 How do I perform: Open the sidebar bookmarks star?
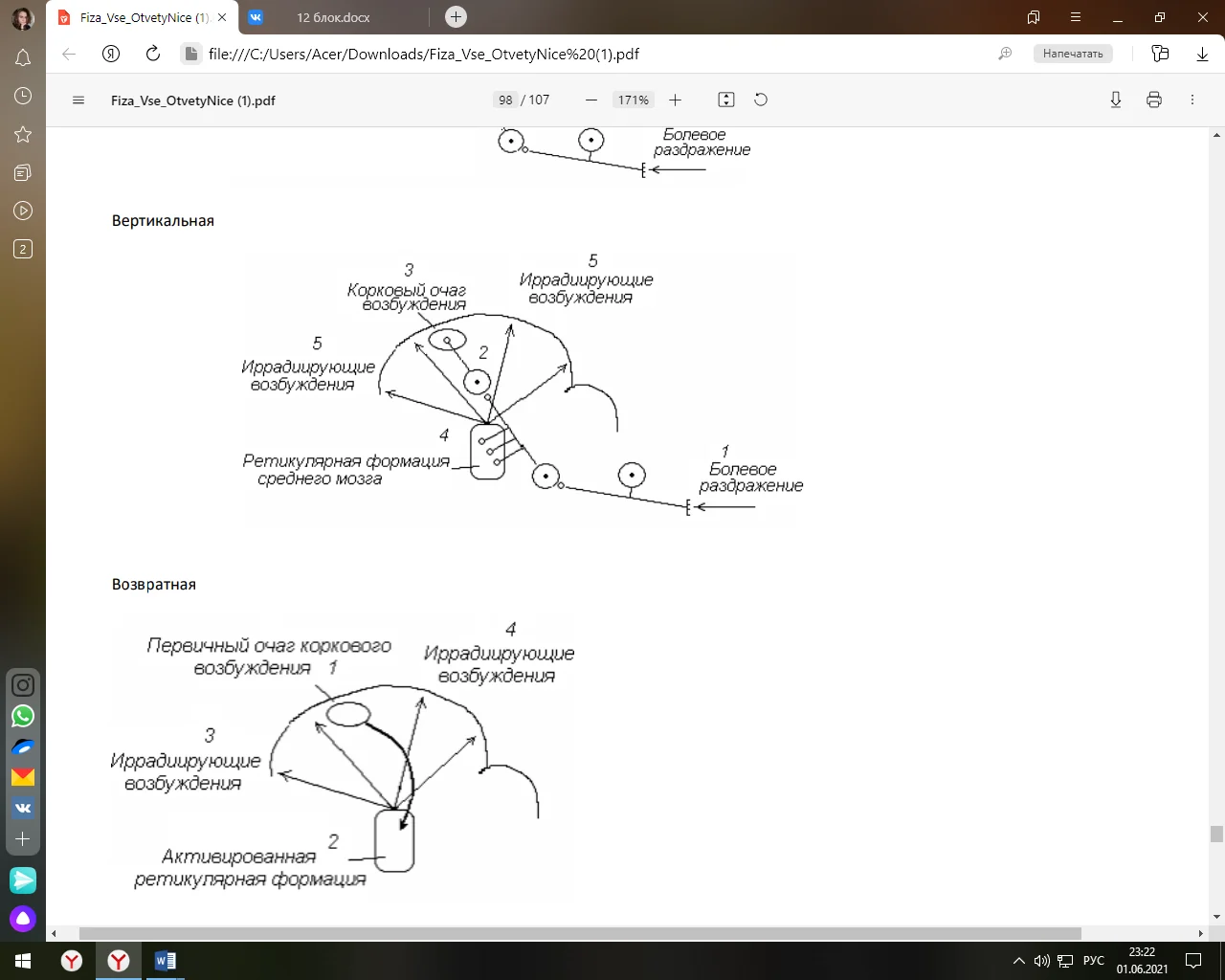23,134
